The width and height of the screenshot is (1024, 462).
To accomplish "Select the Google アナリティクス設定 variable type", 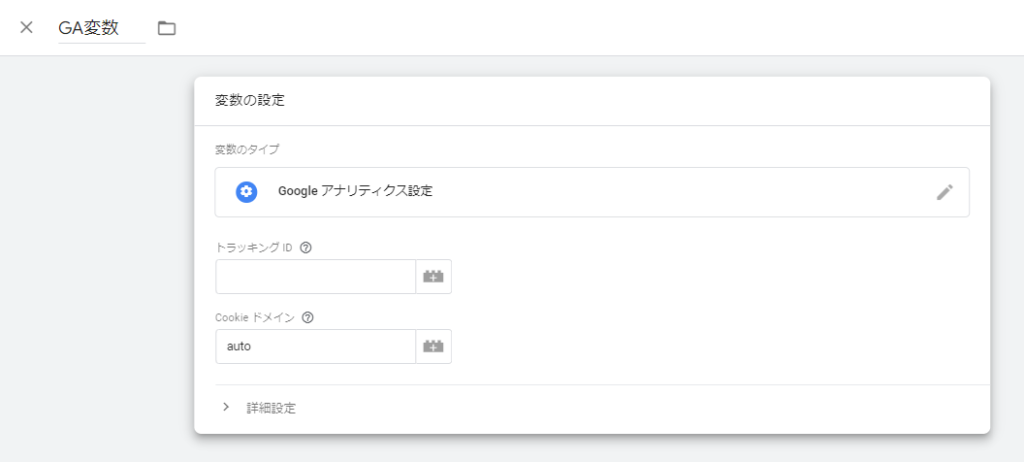I will 592,192.
